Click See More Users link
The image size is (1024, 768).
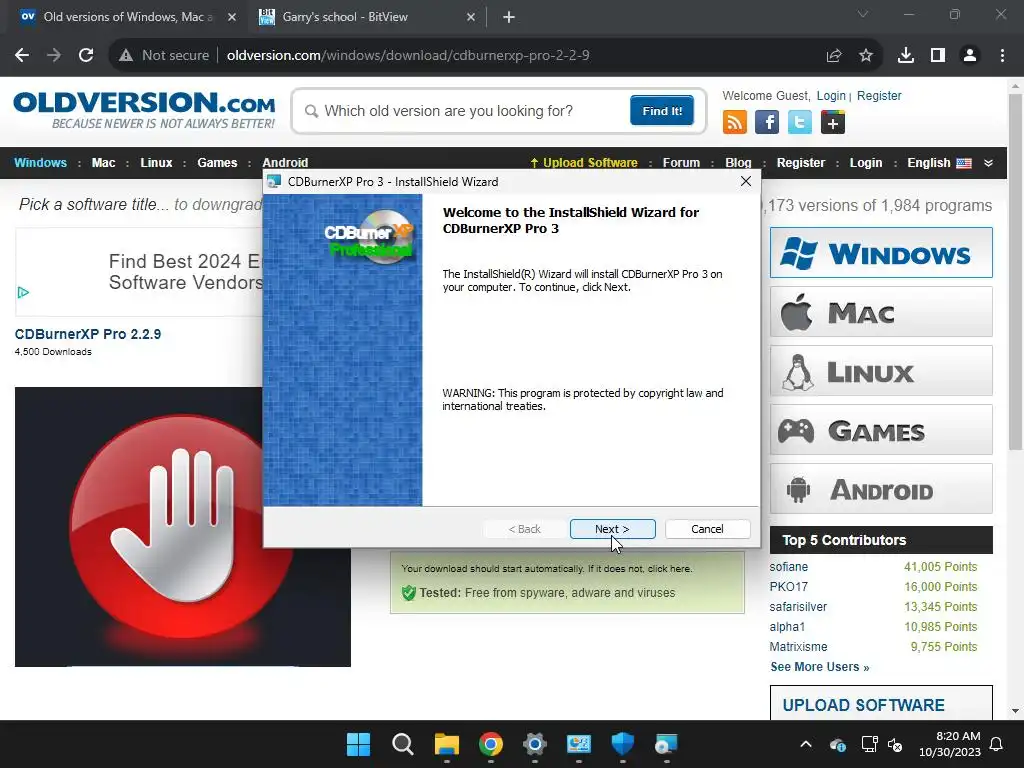tap(820, 667)
